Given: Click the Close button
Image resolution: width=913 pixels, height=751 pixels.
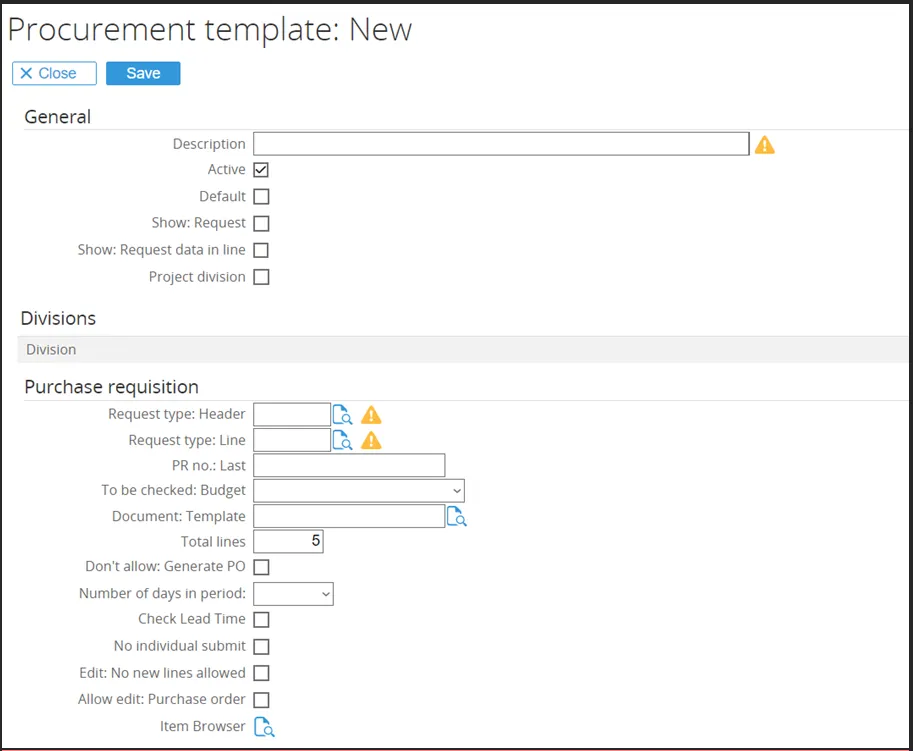Looking at the screenshot, I should click(x=54, y=73).
